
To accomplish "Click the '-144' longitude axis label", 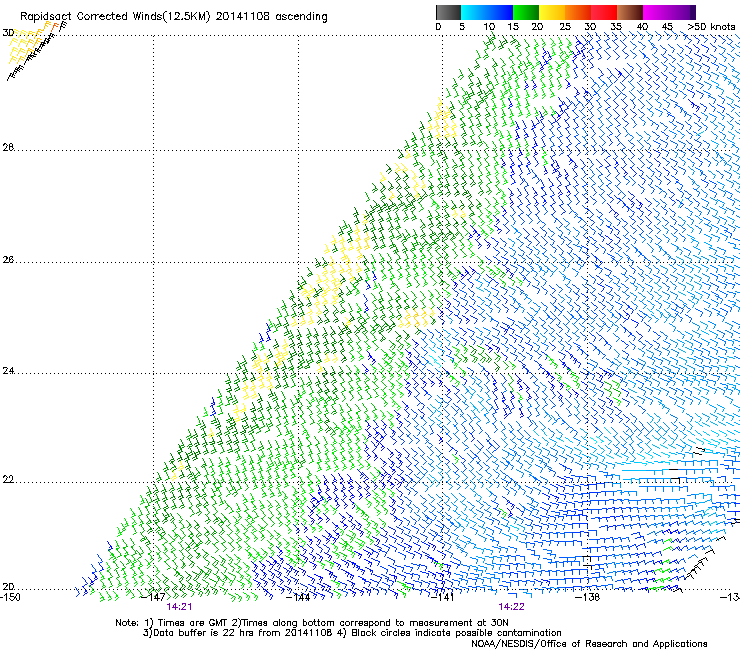I will 299,597.
